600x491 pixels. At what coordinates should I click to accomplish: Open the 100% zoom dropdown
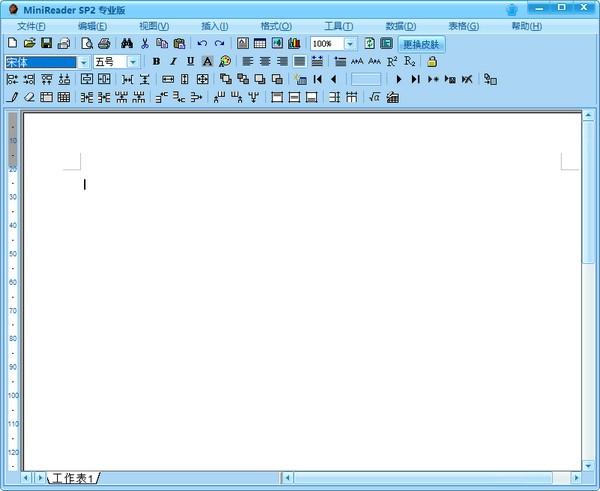(350, 44)
